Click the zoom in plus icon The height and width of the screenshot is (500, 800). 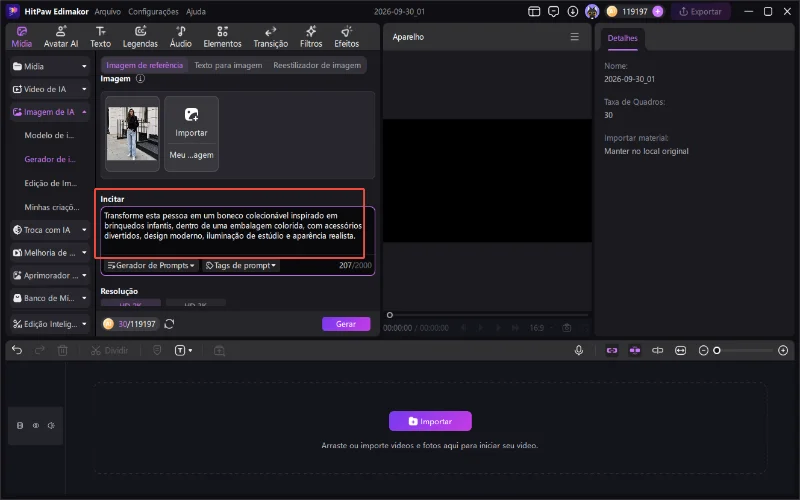pyautogui.click(x=783, y=351)
